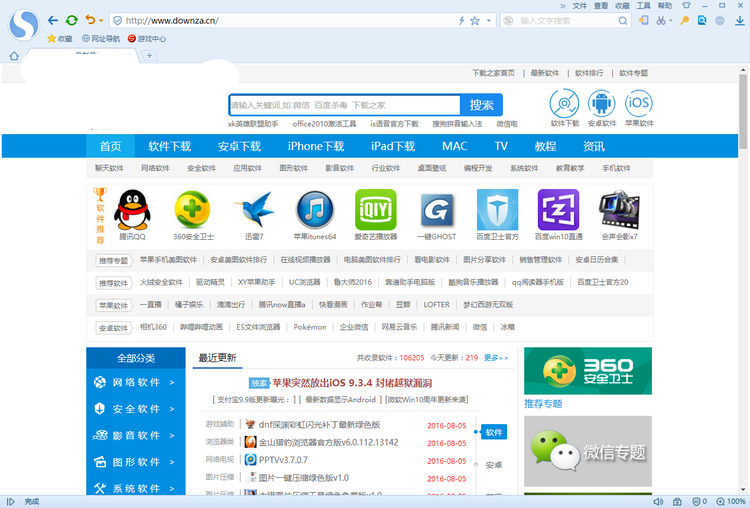Switch to the 安卓下载 navigation tab
The image size is (750, 508).
[x=239, y=146]
